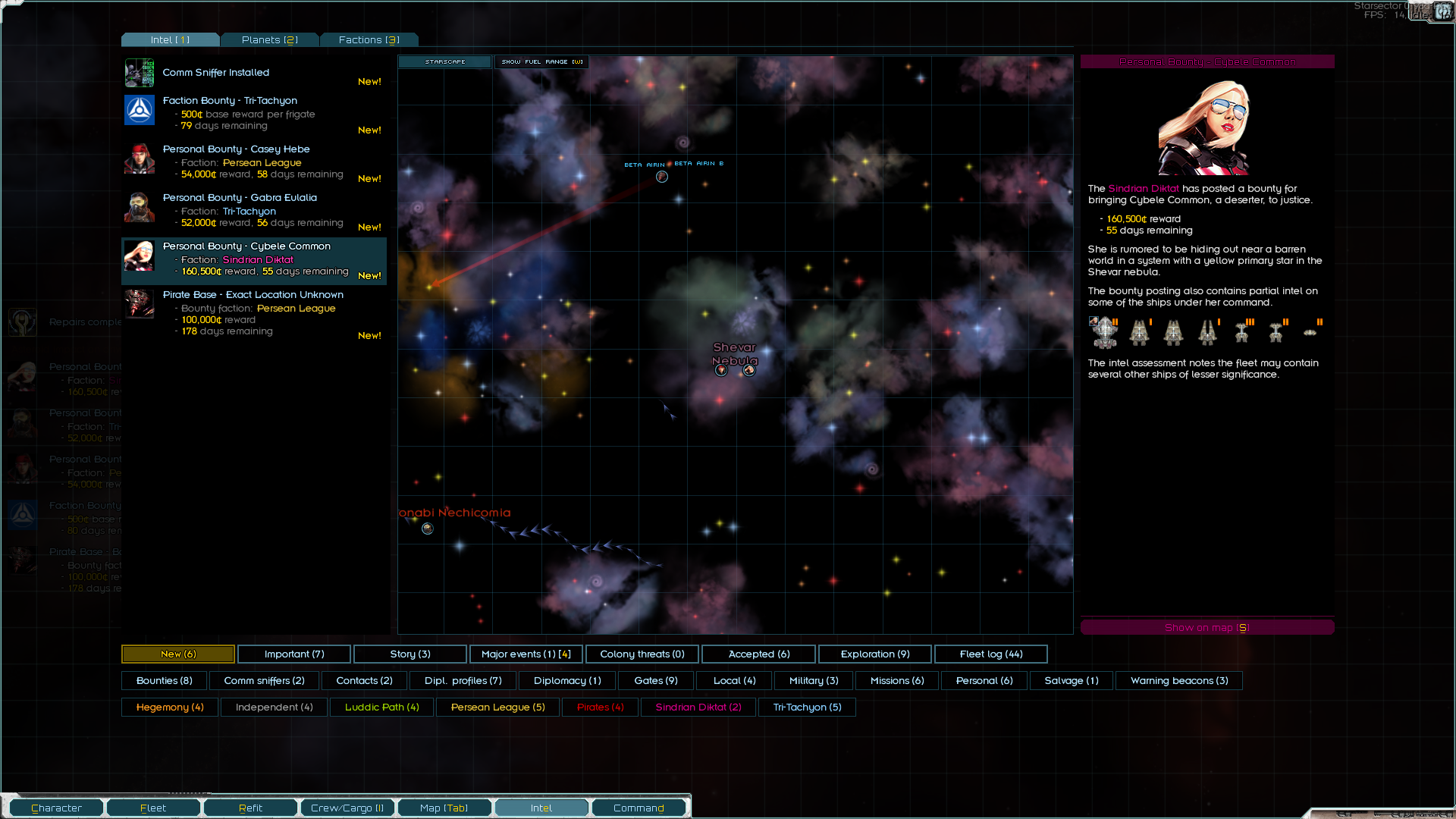Open the Factions tab
This screenshot has height=819, width=1456.
click(369, 39)
